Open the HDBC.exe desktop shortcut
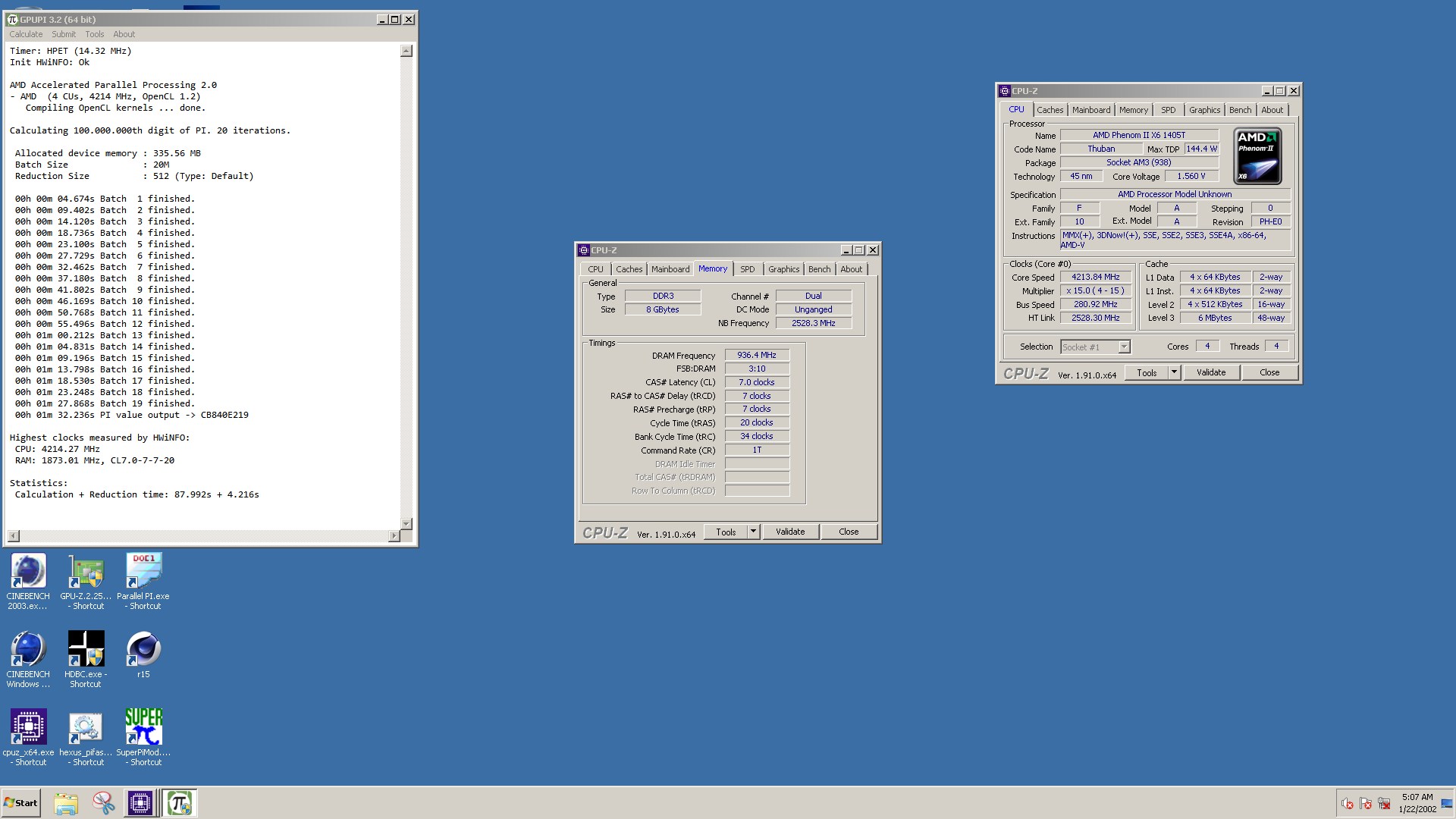The width and height of the screenshot is (1456, 819). pos(86,660)
